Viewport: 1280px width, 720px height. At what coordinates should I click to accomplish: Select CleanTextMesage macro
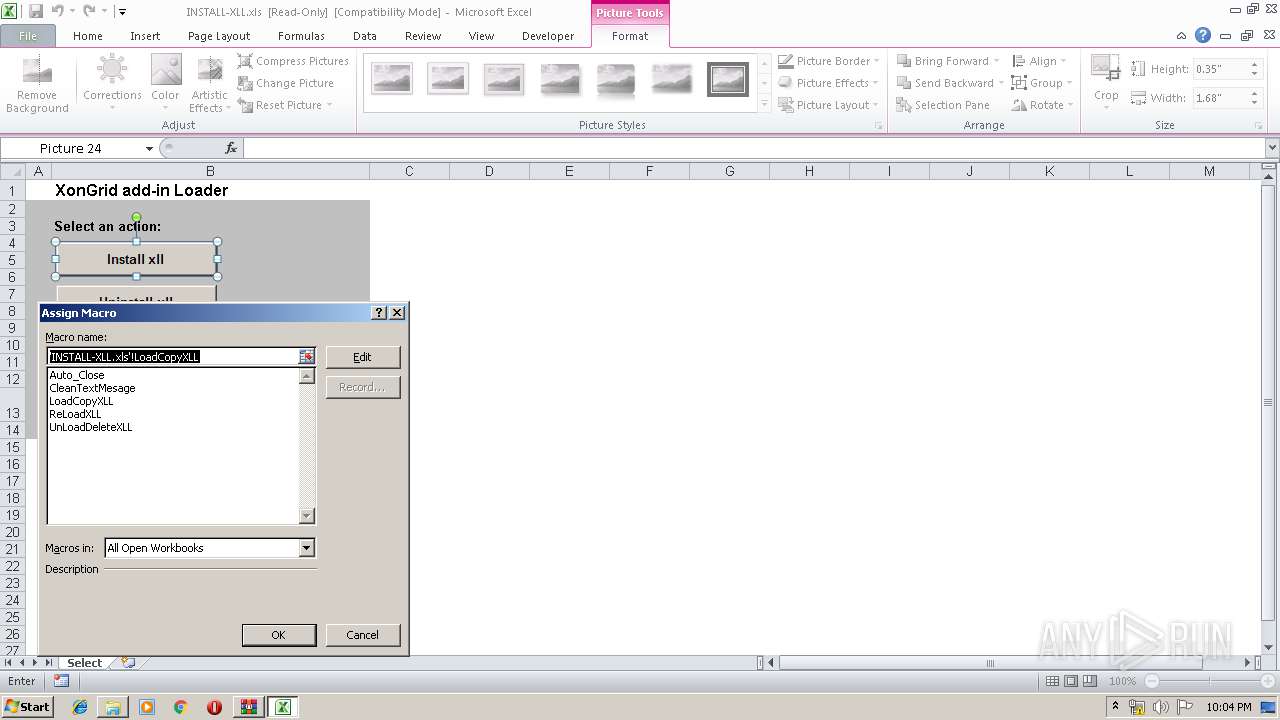[x=92, y=388]
